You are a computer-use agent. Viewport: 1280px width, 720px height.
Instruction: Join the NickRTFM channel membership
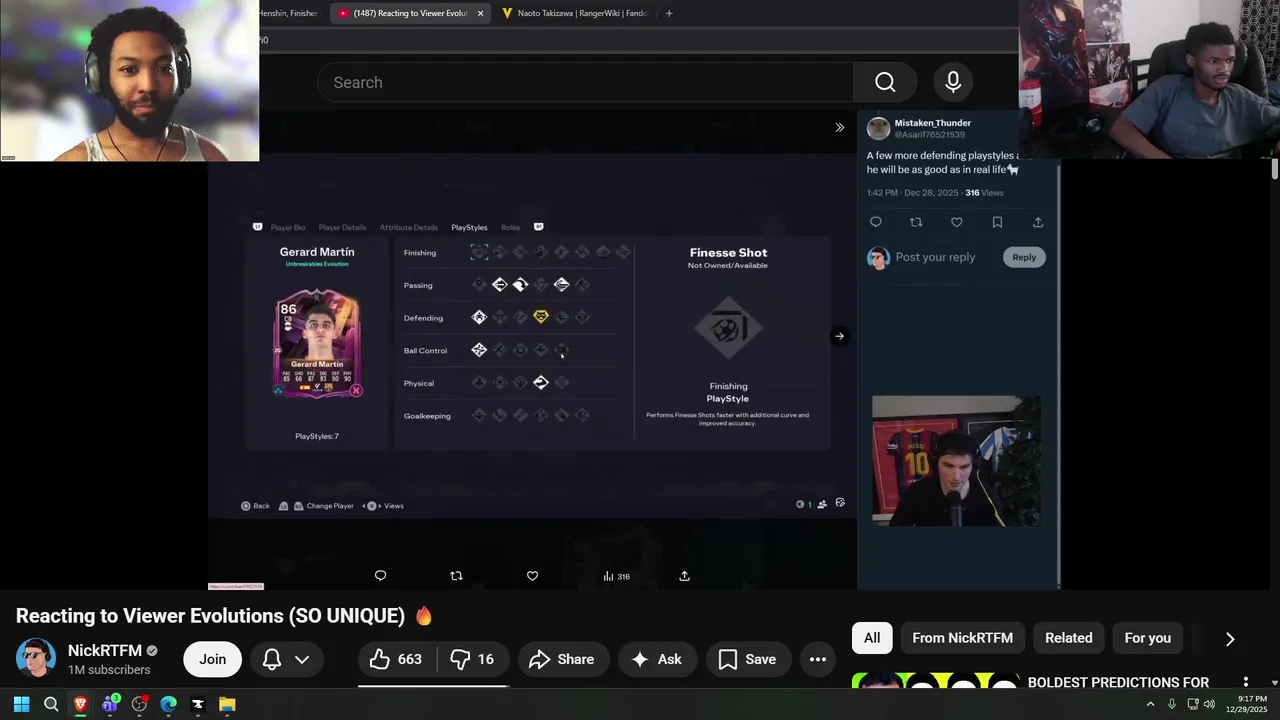pyautogui.click(x=212, y=659)
